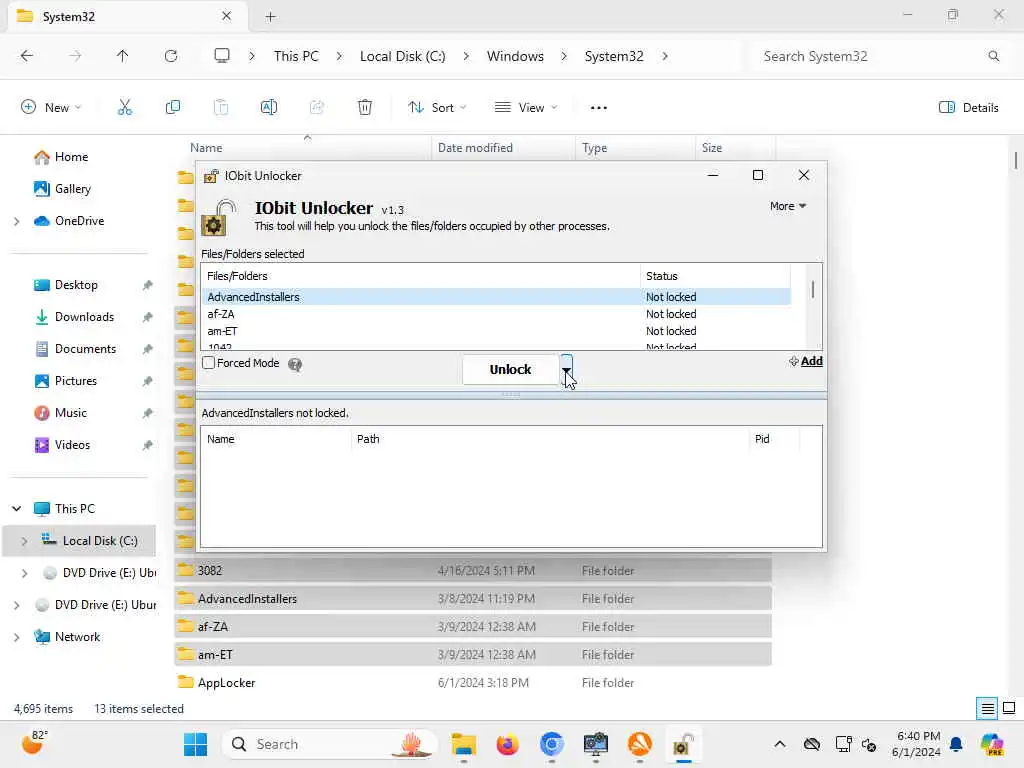Open Documents in quick access
This screenshot has height=768, width=1024.
86,349
